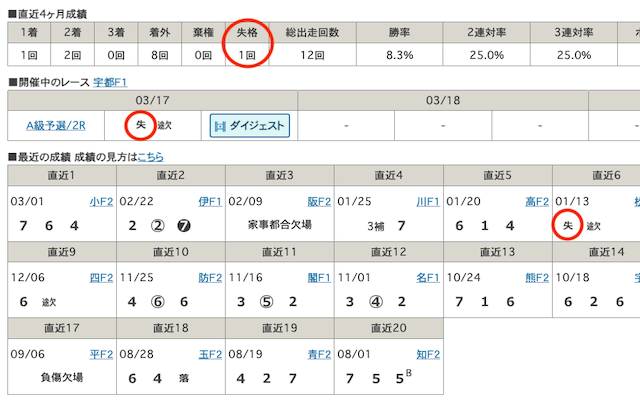Select the 着外 value 8回

(160, 55)
